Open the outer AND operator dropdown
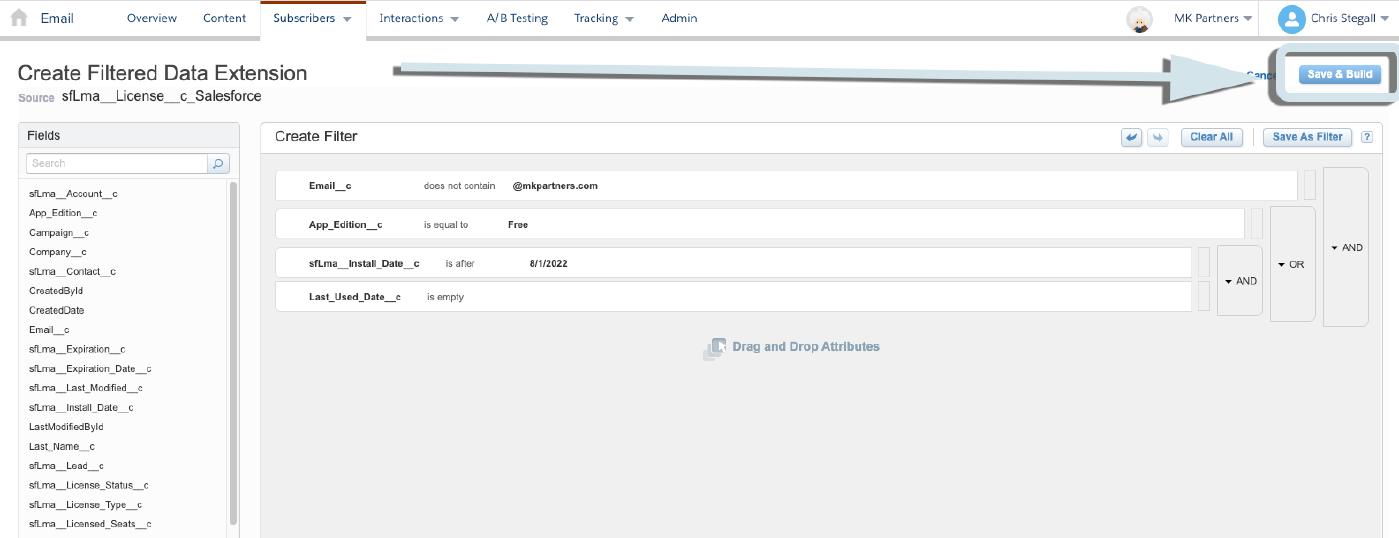The width and height of the screenshot is (1399, 538). [x=1346, y=247]
